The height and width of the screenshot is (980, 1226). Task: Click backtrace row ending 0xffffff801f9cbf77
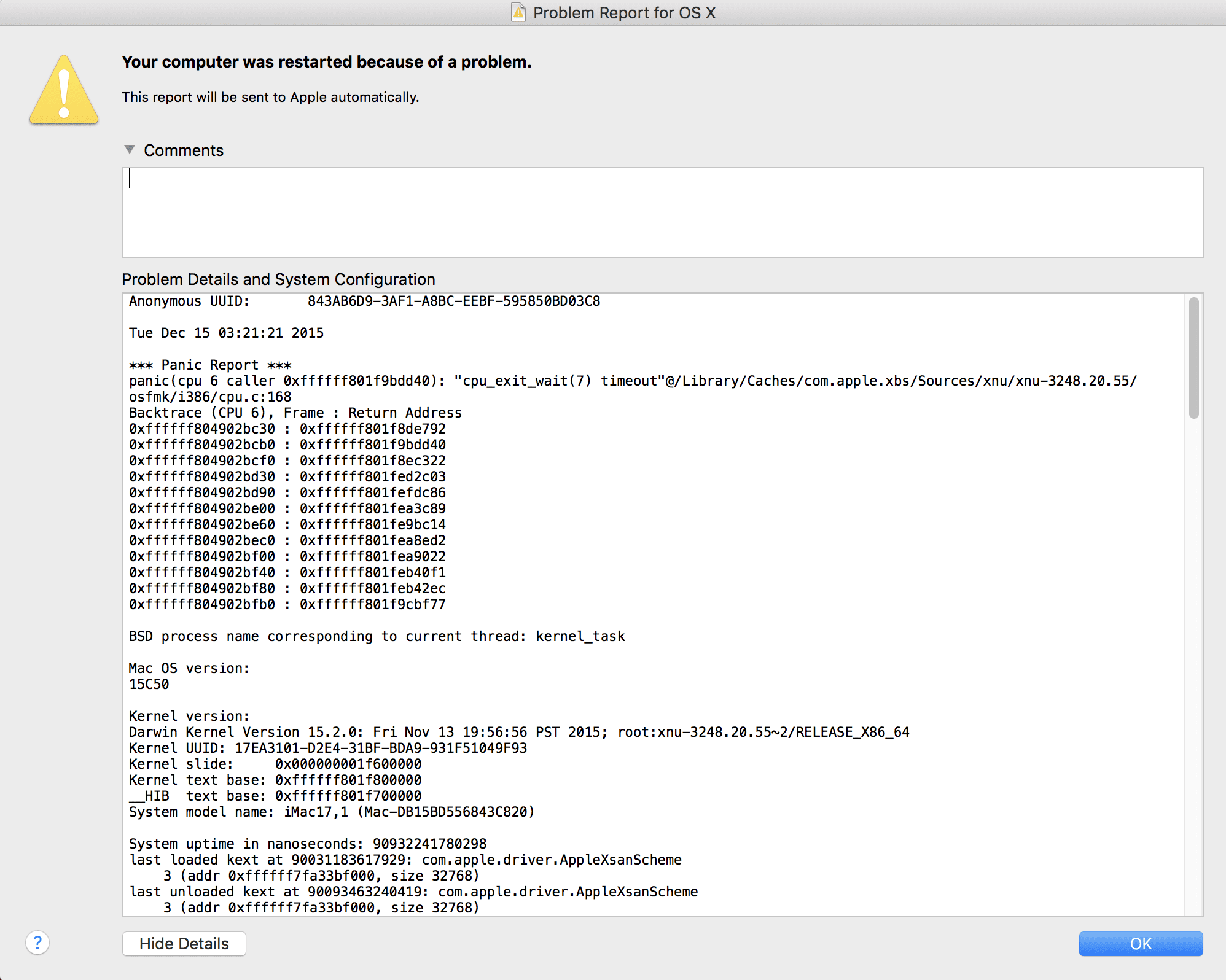coord(287,604)
